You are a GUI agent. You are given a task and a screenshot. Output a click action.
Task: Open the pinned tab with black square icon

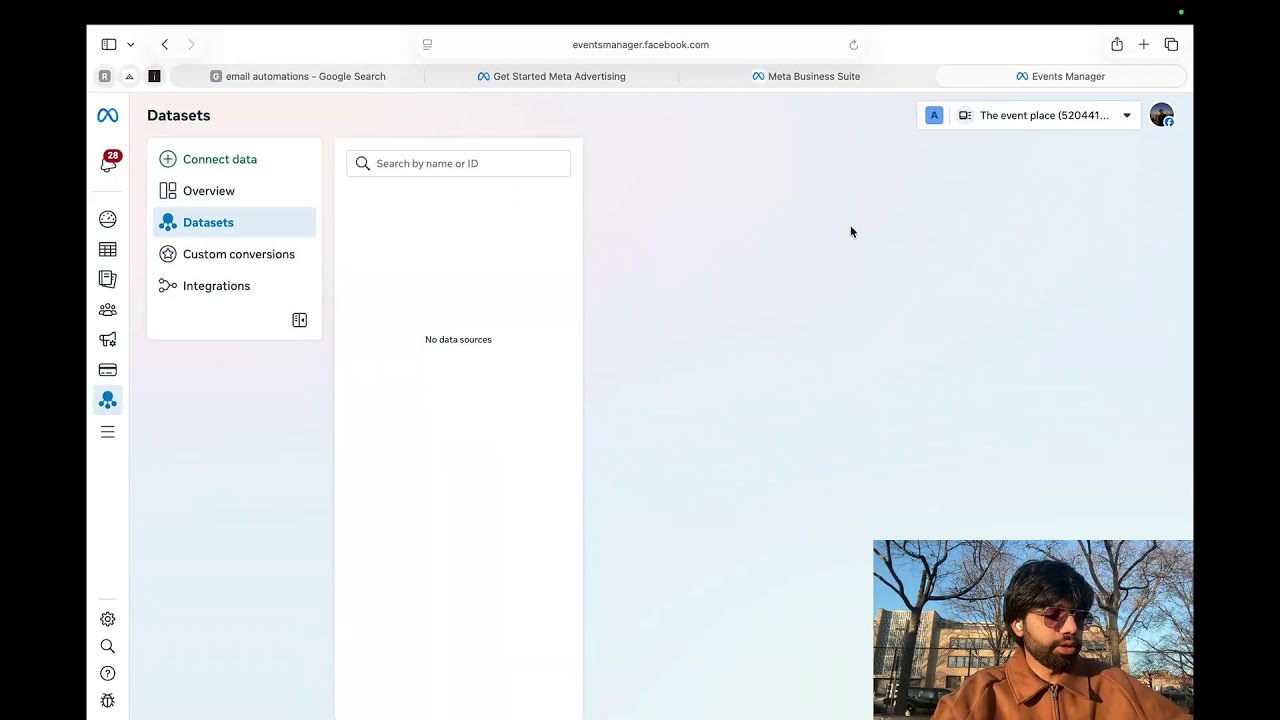(x=154, y=76)
